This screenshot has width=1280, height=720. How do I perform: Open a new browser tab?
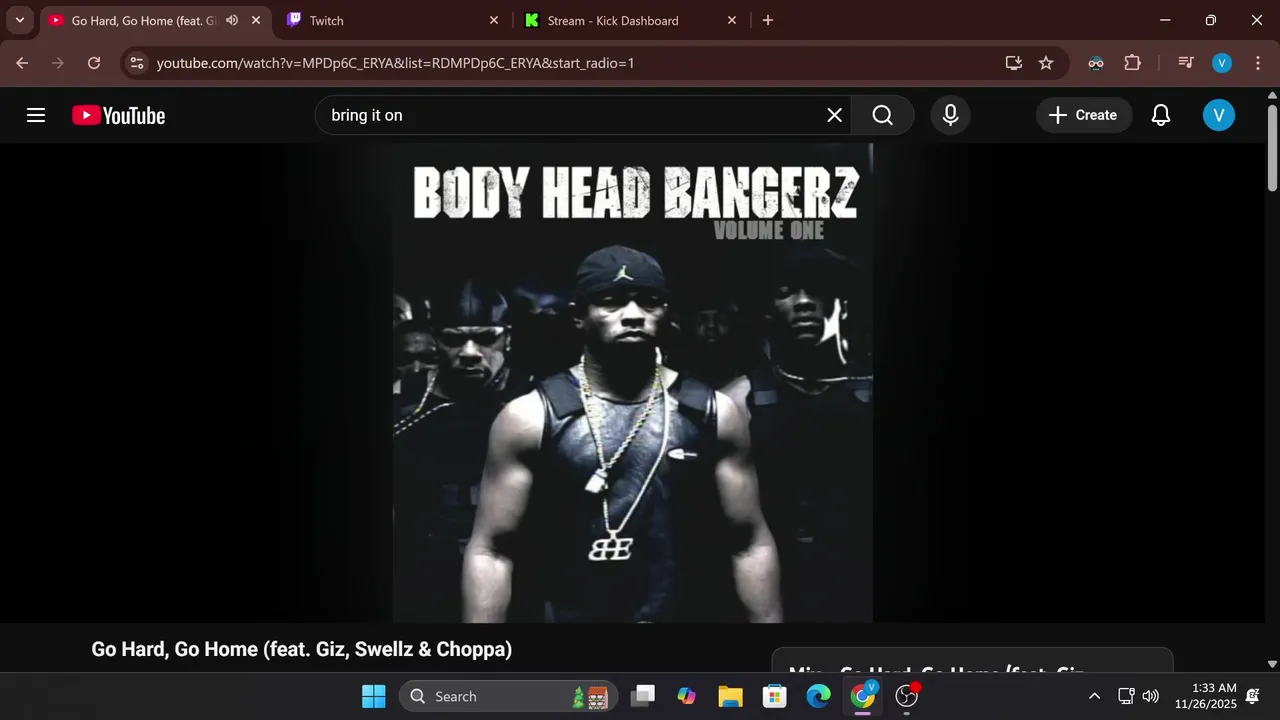point(767,20)
